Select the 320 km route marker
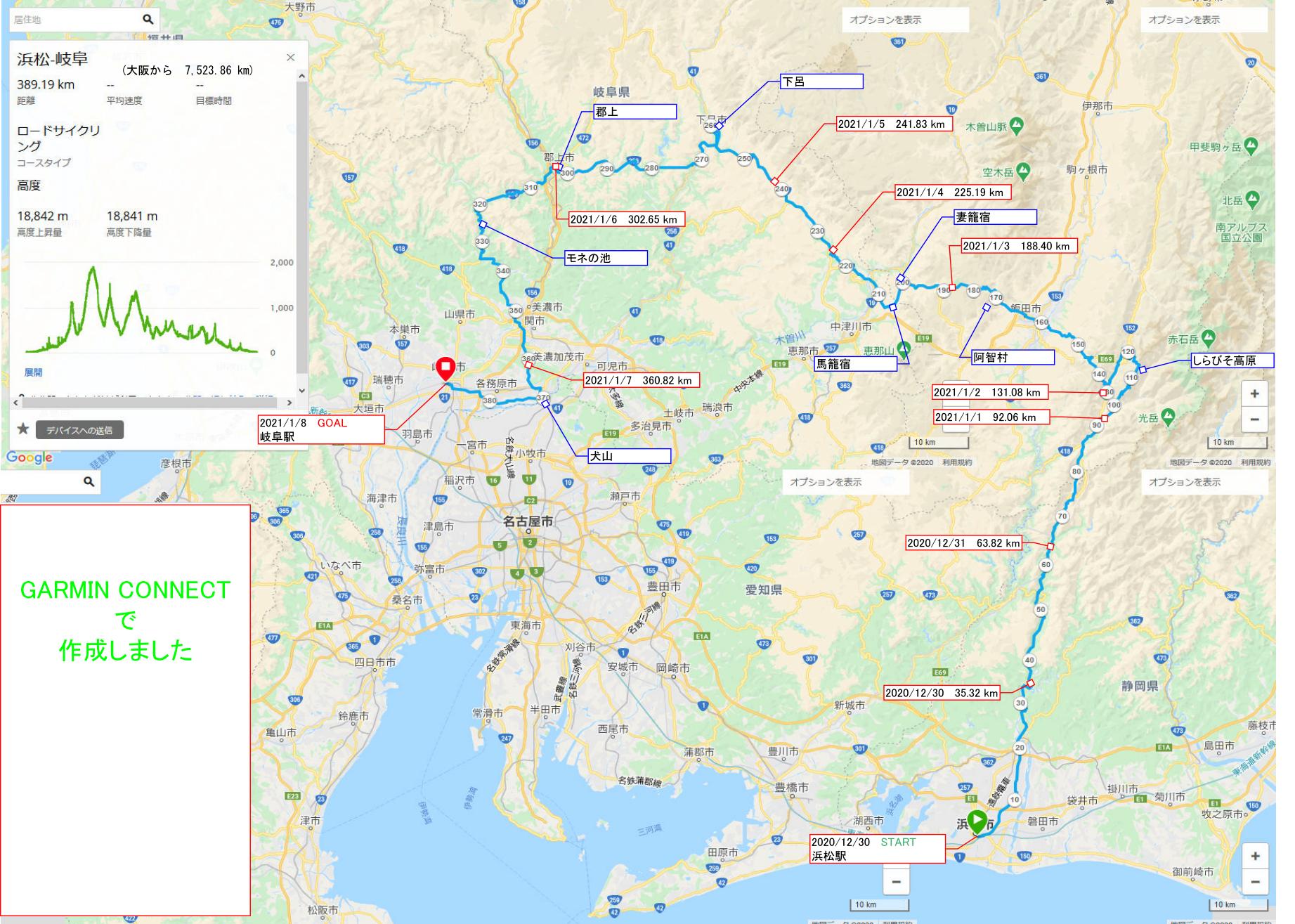Image resolution: width=1295 pixels, height=924 pixels. (479, 204)
